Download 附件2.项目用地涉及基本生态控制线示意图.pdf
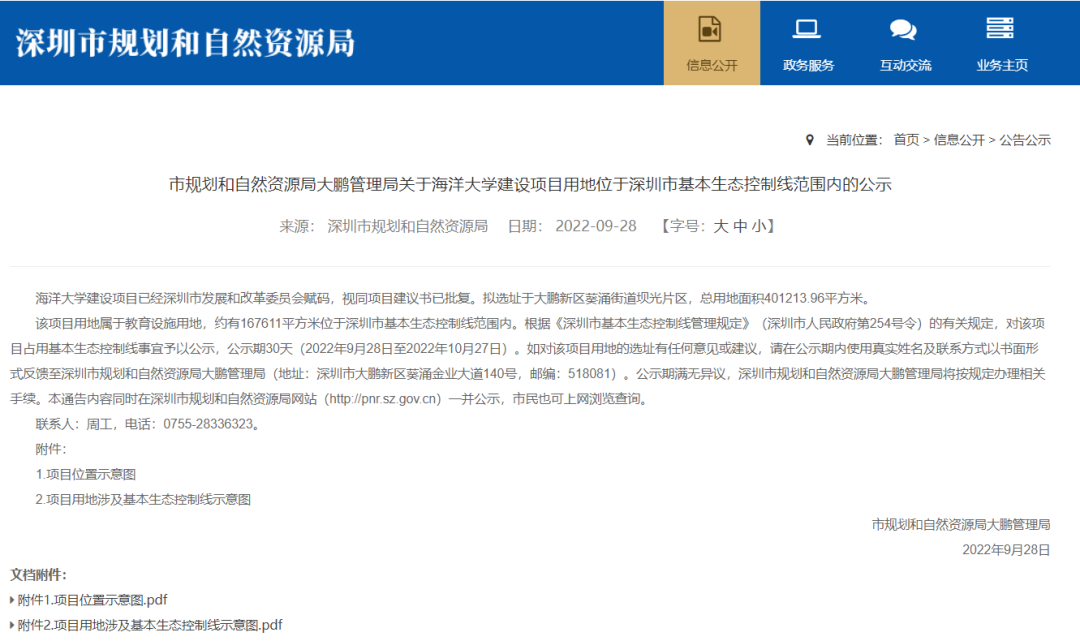The height and width of the screenshot is (641, 1080). click(x=150, y=625)
